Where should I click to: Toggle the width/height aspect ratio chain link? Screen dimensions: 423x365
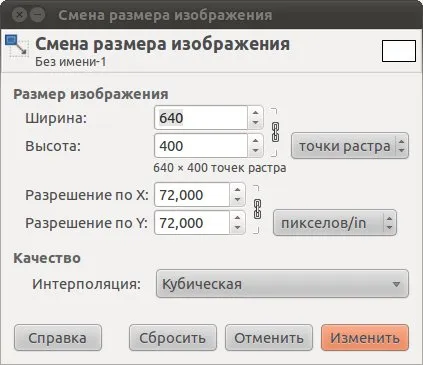point(275,132)
